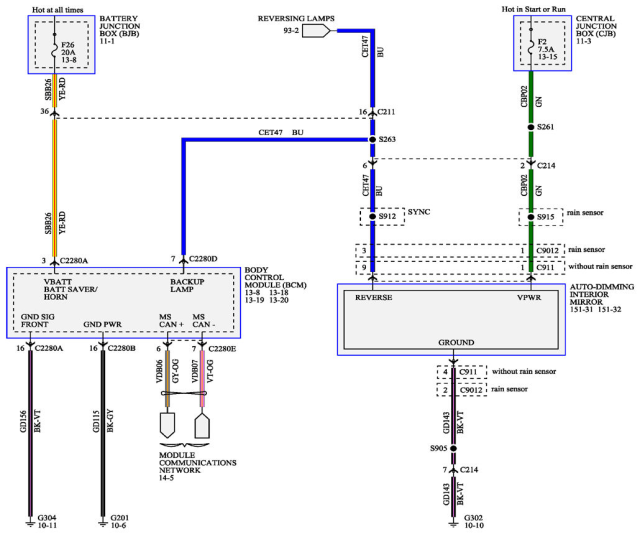Click the S263 splice dot
This screenshot has width=640, height=534.
coord(371,140)
